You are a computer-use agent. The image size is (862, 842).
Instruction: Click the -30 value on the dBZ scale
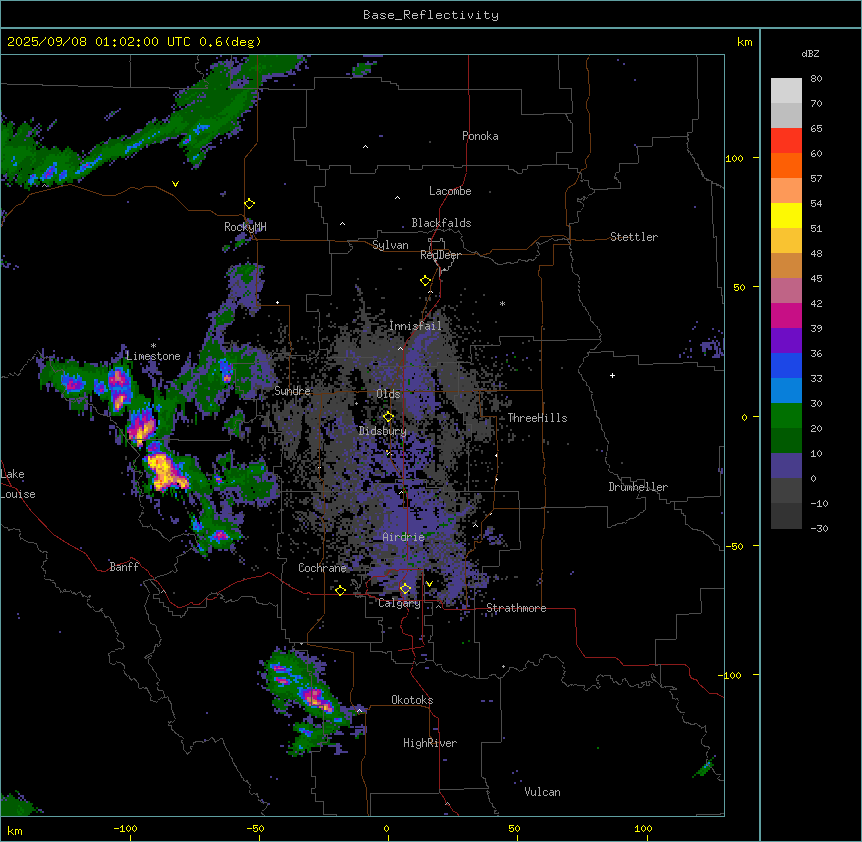[819, 529]
